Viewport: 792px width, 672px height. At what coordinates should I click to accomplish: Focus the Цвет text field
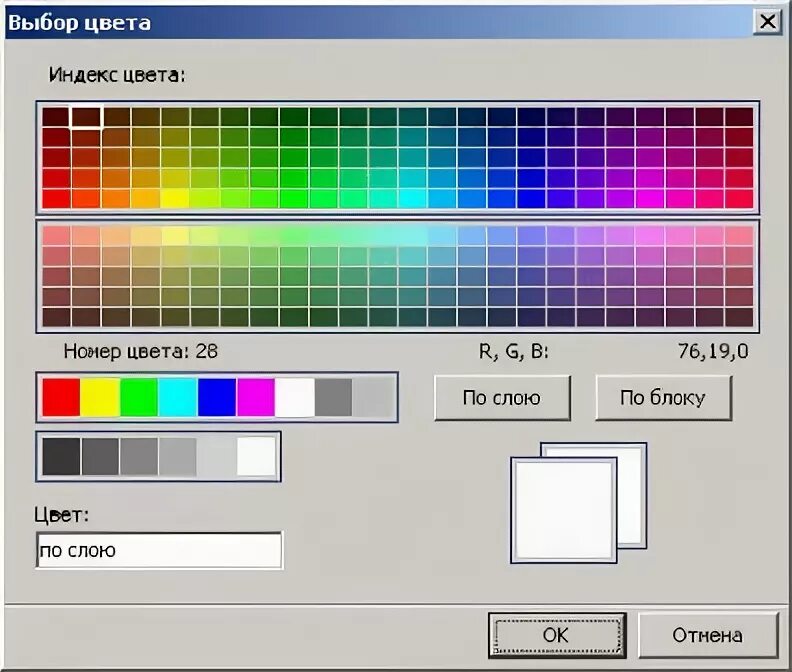click(x=159, y=550)
